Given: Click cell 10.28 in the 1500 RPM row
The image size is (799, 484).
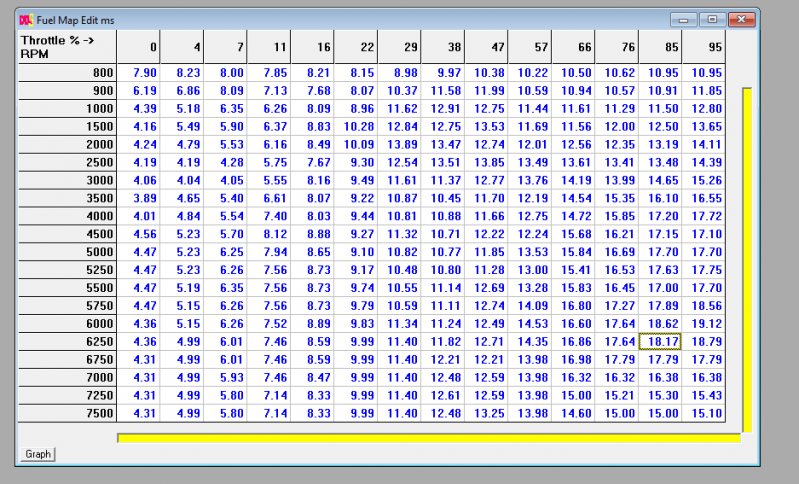Looking at the screenshot, I should click(x=356, y=126).
